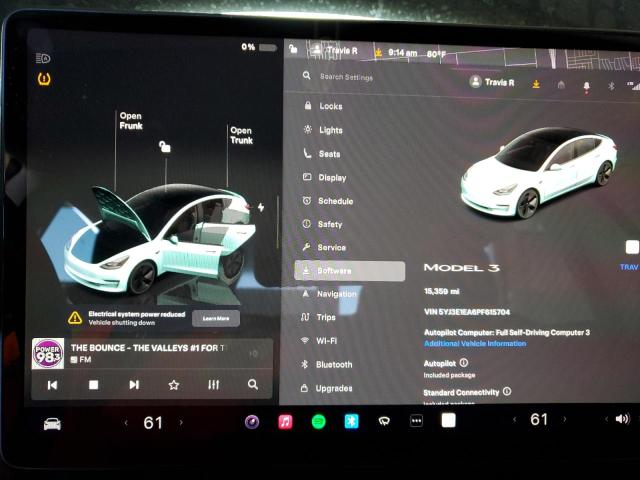Image resolution: width=640 pixels, height=480 pixels.
Task: Stop radio playback
Action: (93, 385)
